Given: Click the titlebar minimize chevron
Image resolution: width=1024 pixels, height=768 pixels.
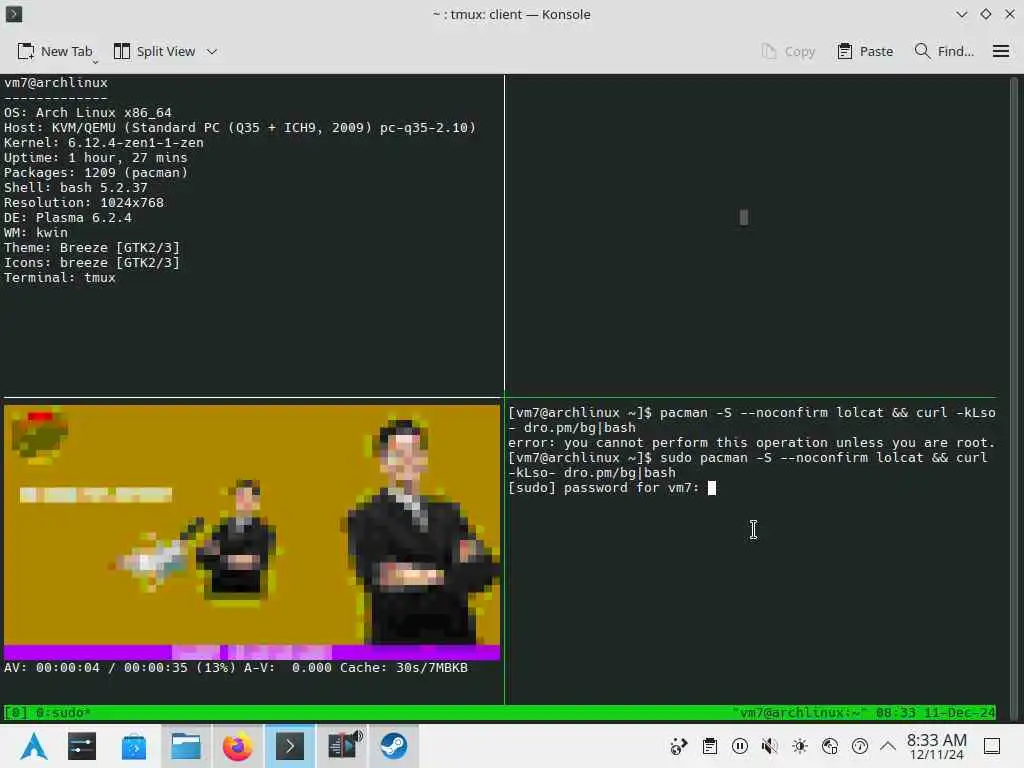Looking at the screenshot, I should point(961,14).
